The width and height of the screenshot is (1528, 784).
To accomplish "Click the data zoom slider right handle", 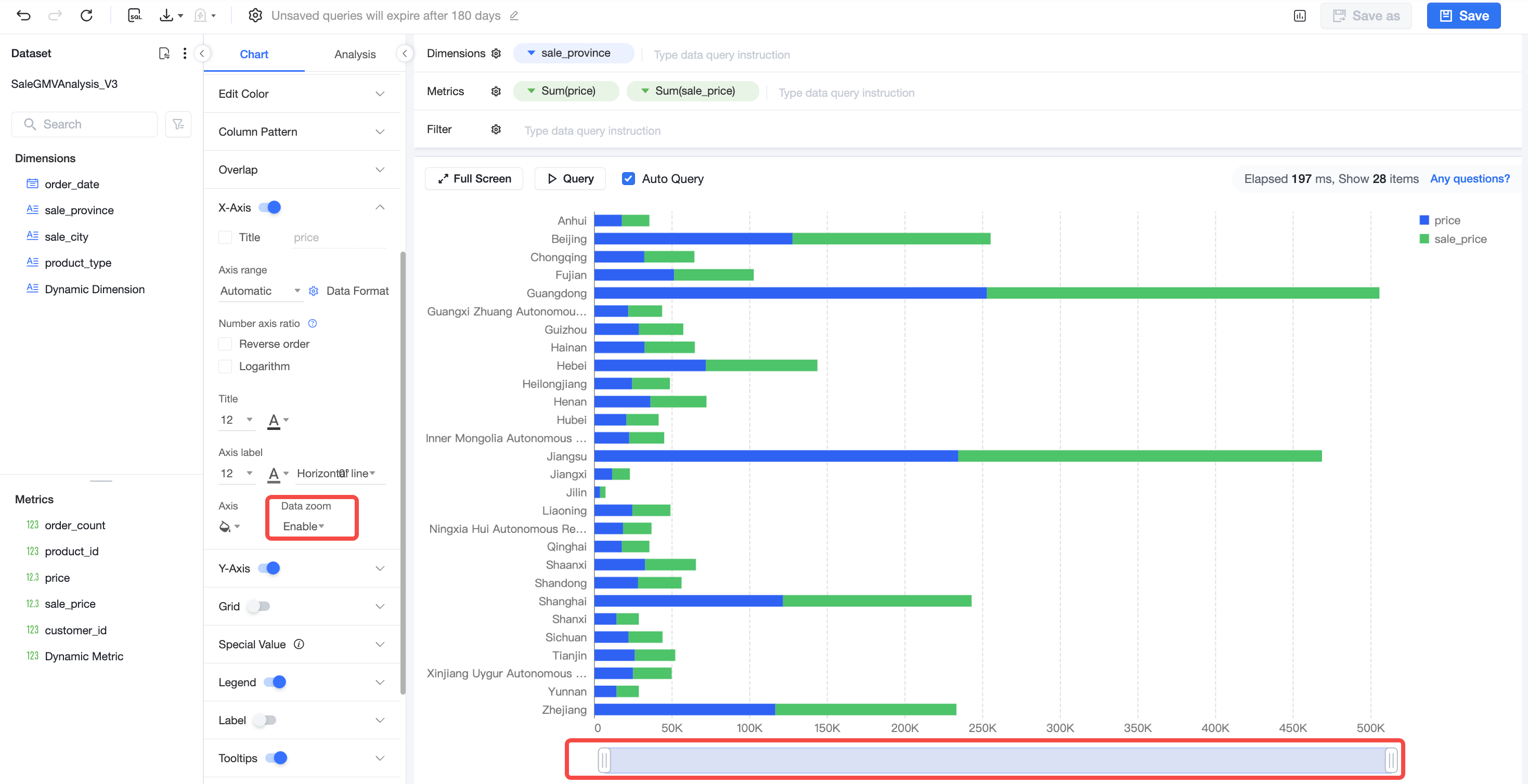I will point(1391,760).
